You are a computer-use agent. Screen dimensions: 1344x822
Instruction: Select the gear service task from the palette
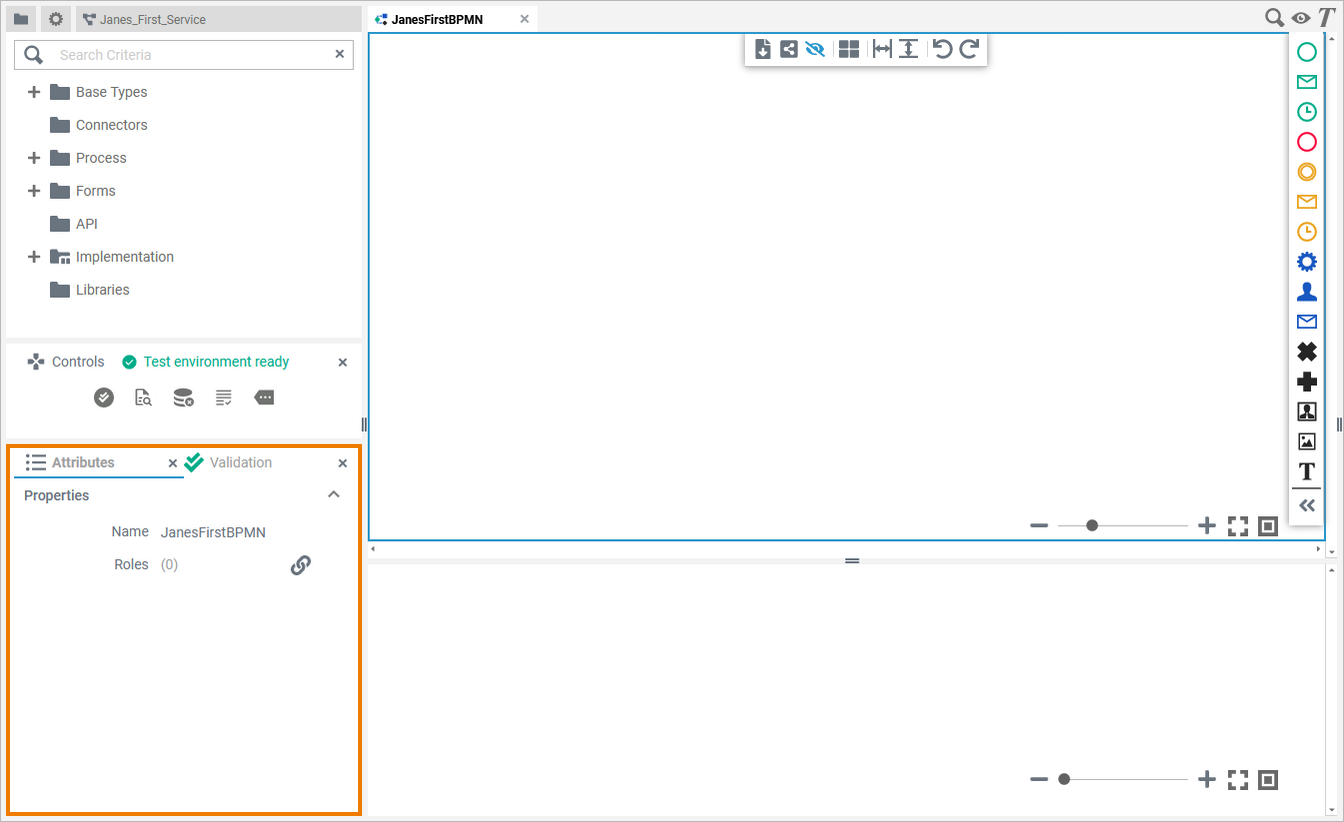pyautogui.click(x=1306, y=261)
